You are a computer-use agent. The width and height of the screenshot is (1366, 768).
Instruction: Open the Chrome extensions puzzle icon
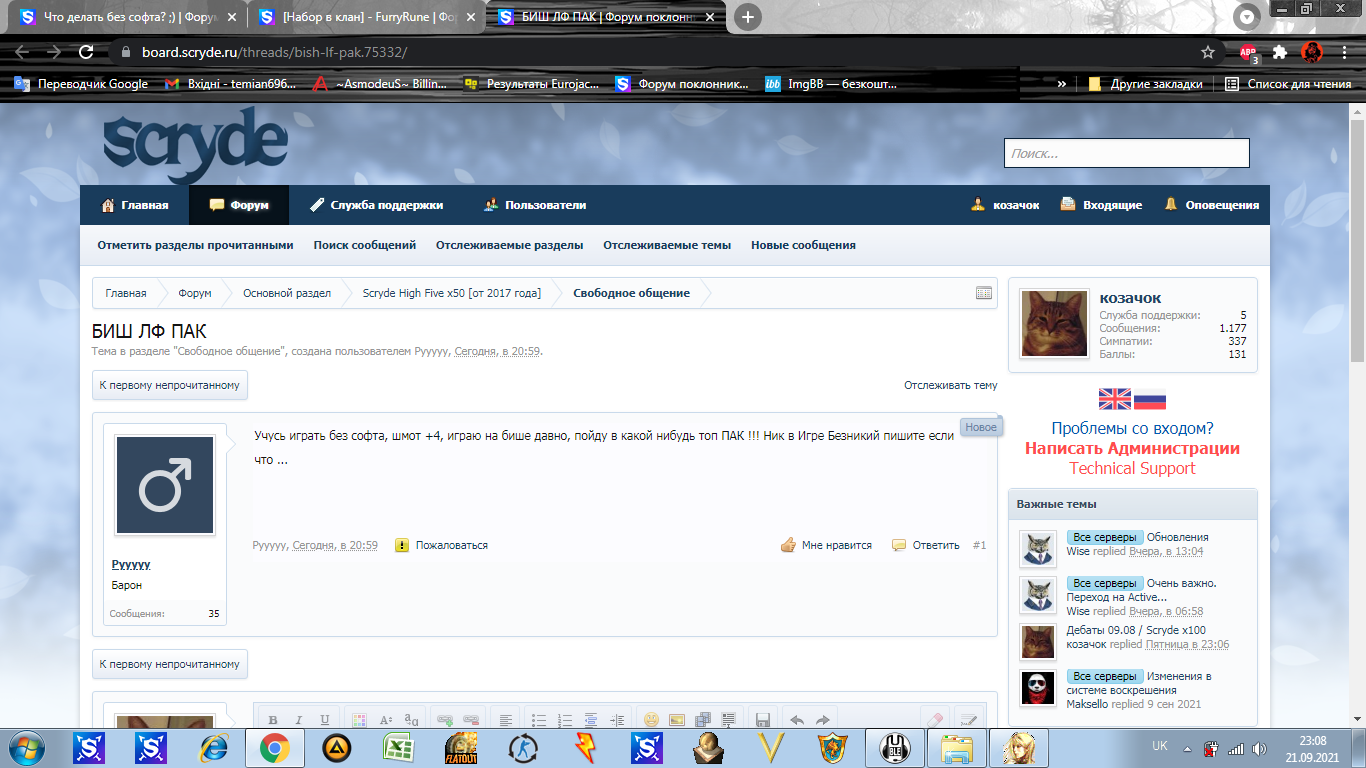(1280, 52)
